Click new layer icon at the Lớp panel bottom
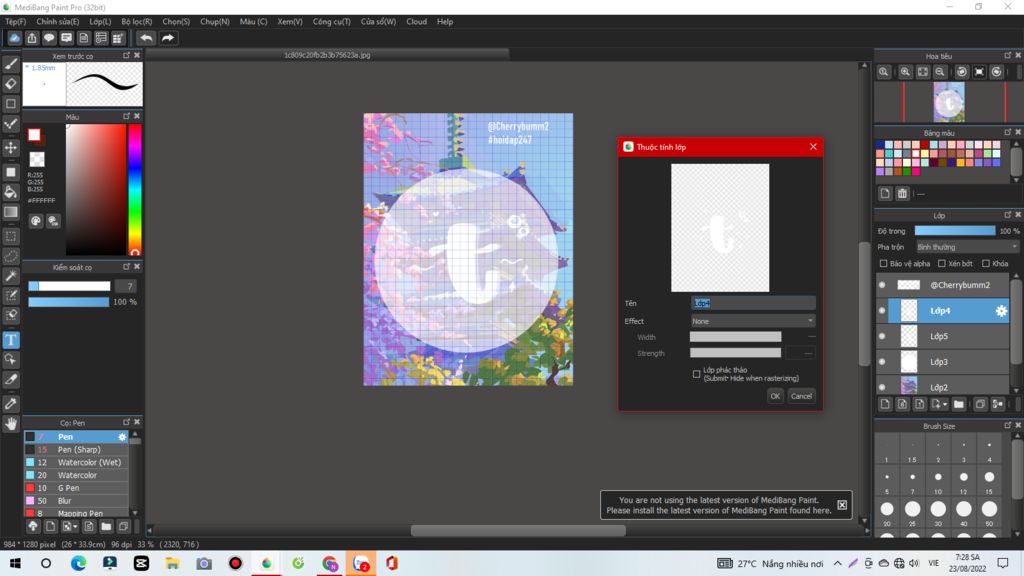 tap(885, 404)
